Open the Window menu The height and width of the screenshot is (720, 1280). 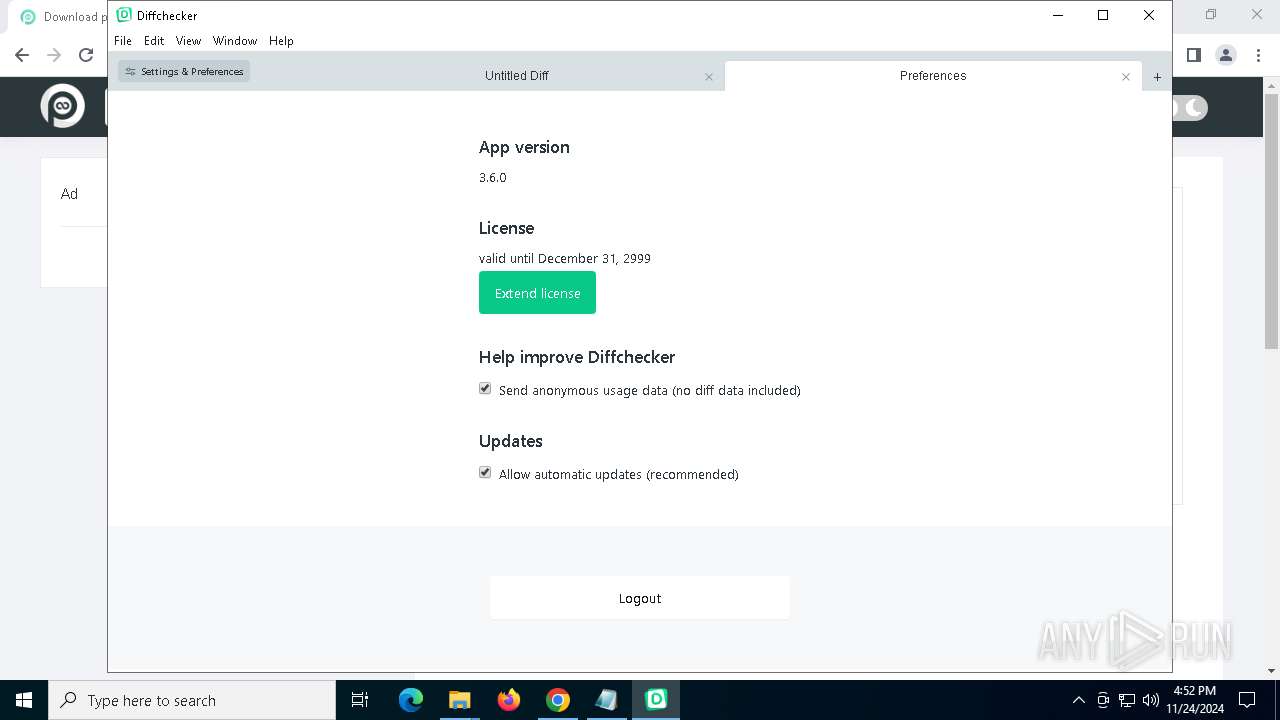tap(235, 41)
